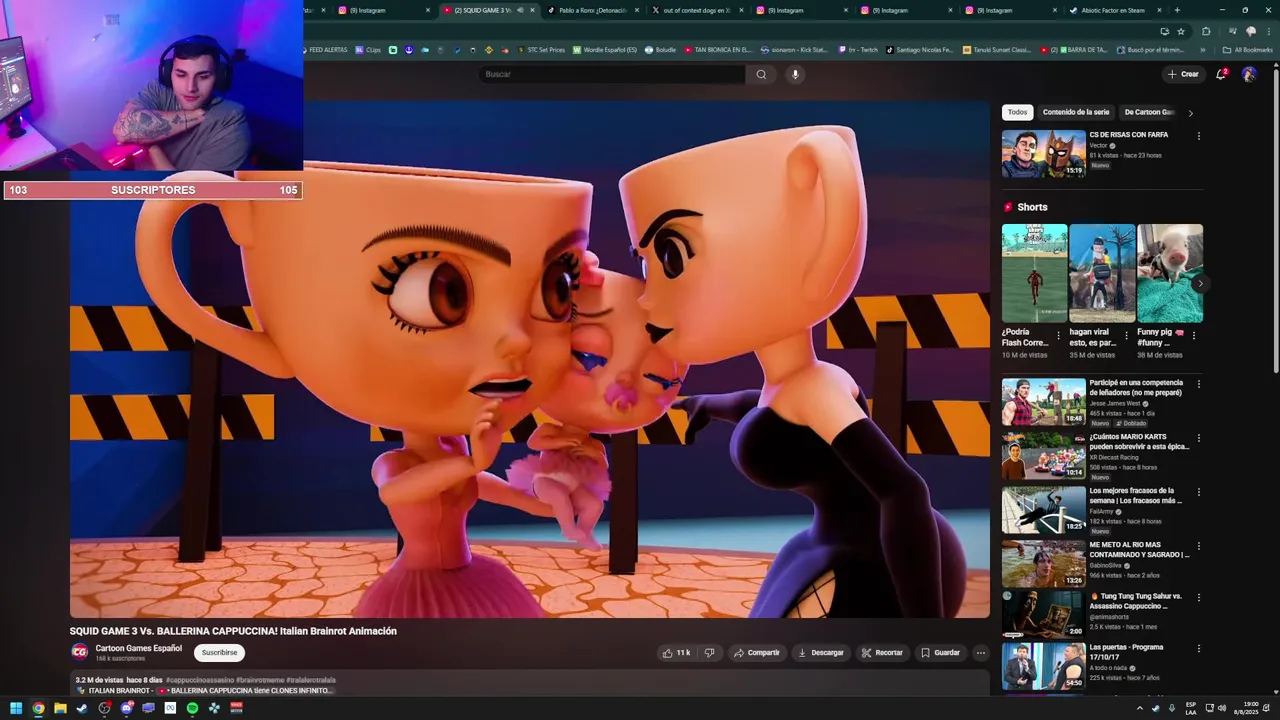Open Shorts section logo icon
1280x720 pixels.
[x=1008, y=207]
